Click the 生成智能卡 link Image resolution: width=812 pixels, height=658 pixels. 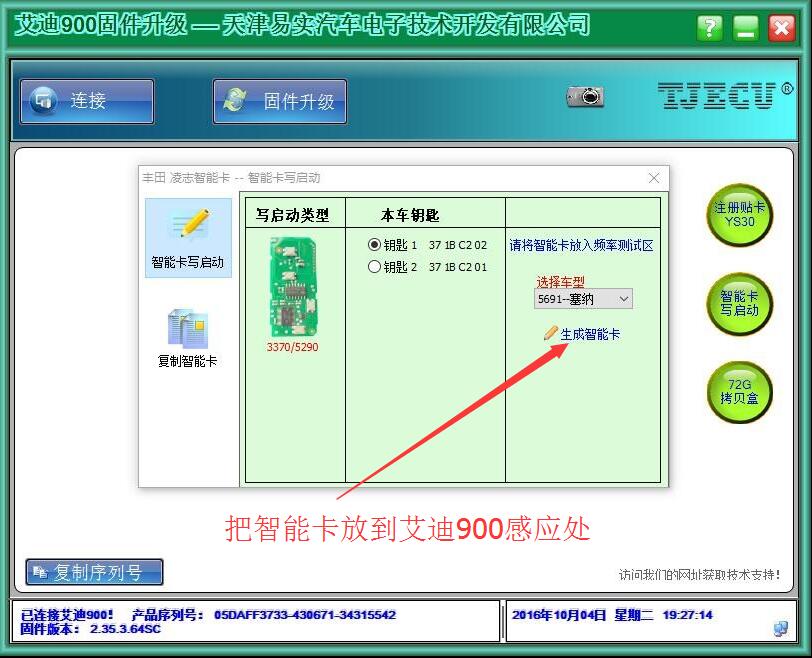pos(590,334)
